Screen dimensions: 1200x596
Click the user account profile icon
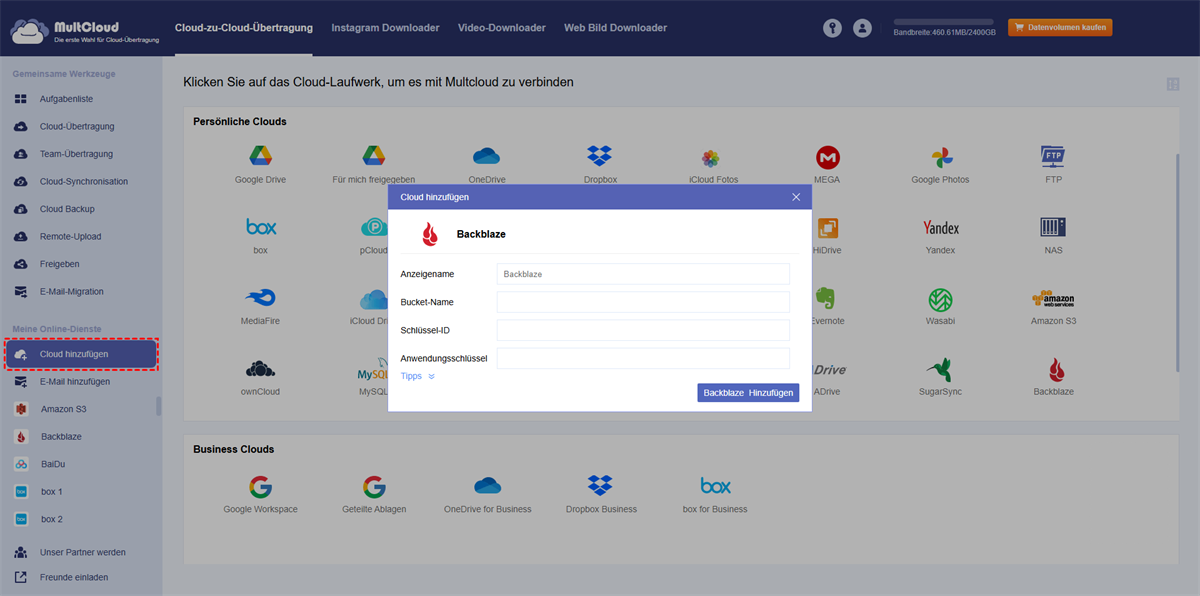862,28
